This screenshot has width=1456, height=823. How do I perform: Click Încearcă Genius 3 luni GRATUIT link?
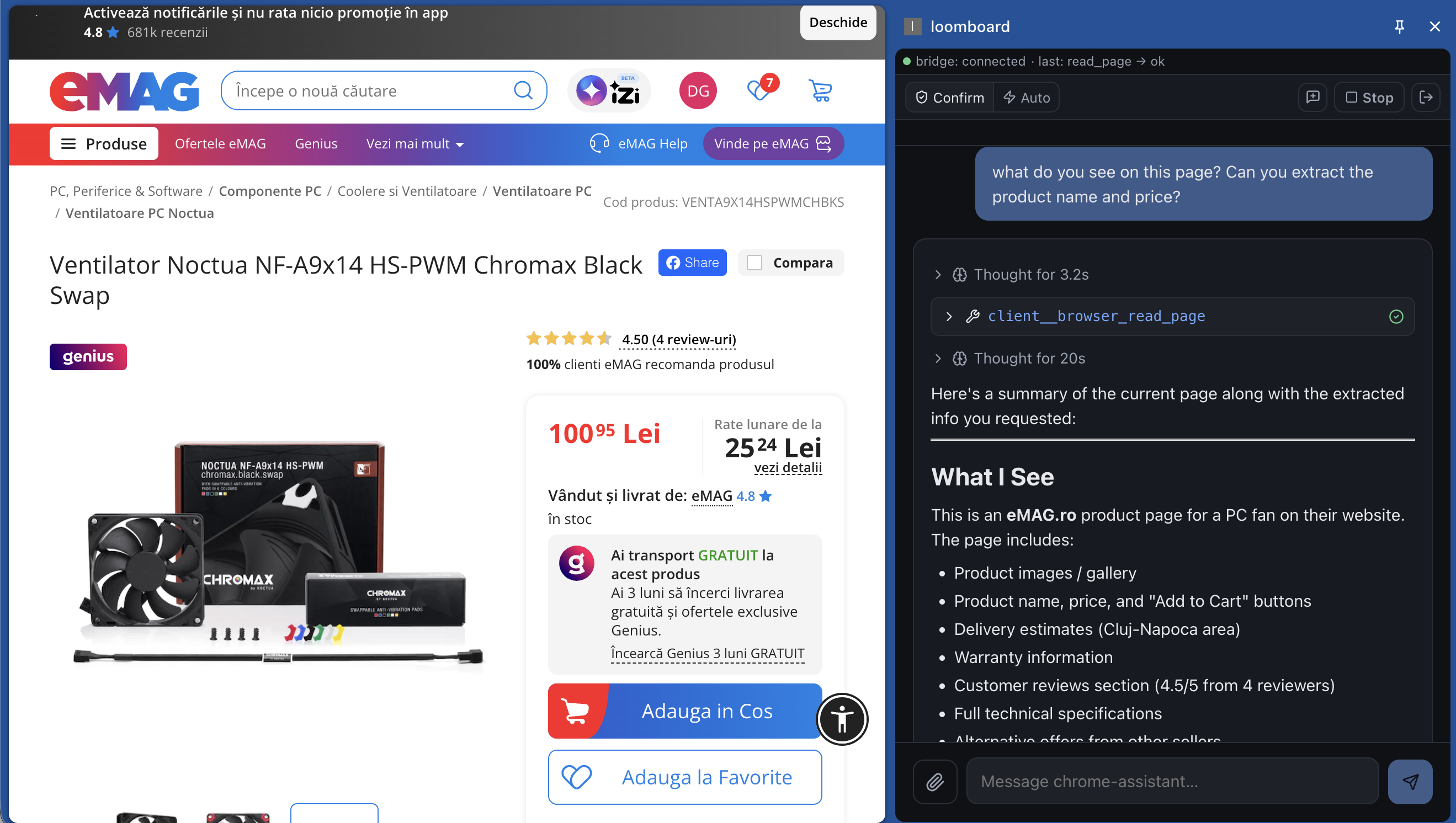[x=708, y=654]
